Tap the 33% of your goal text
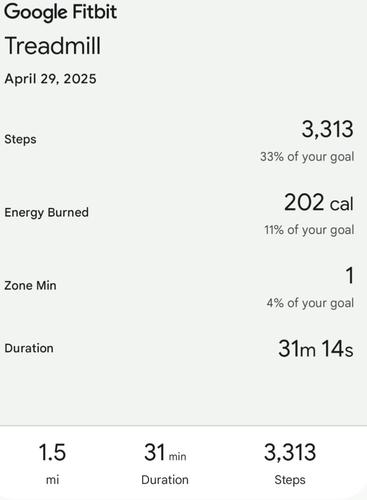This screenshot has height=500, width=367. 307,157
